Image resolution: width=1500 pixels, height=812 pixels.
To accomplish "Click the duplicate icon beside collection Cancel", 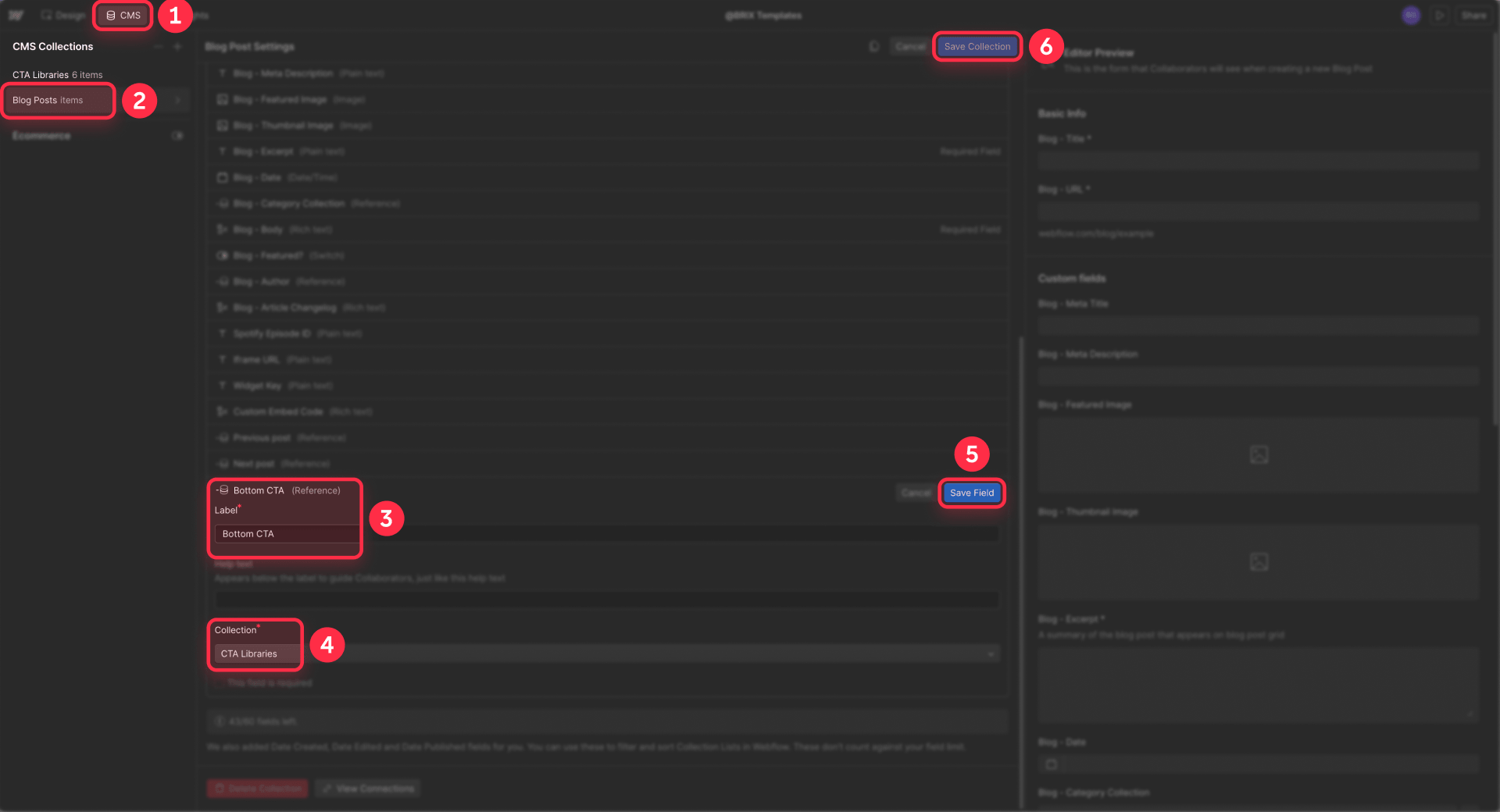I will coord(874,47).
